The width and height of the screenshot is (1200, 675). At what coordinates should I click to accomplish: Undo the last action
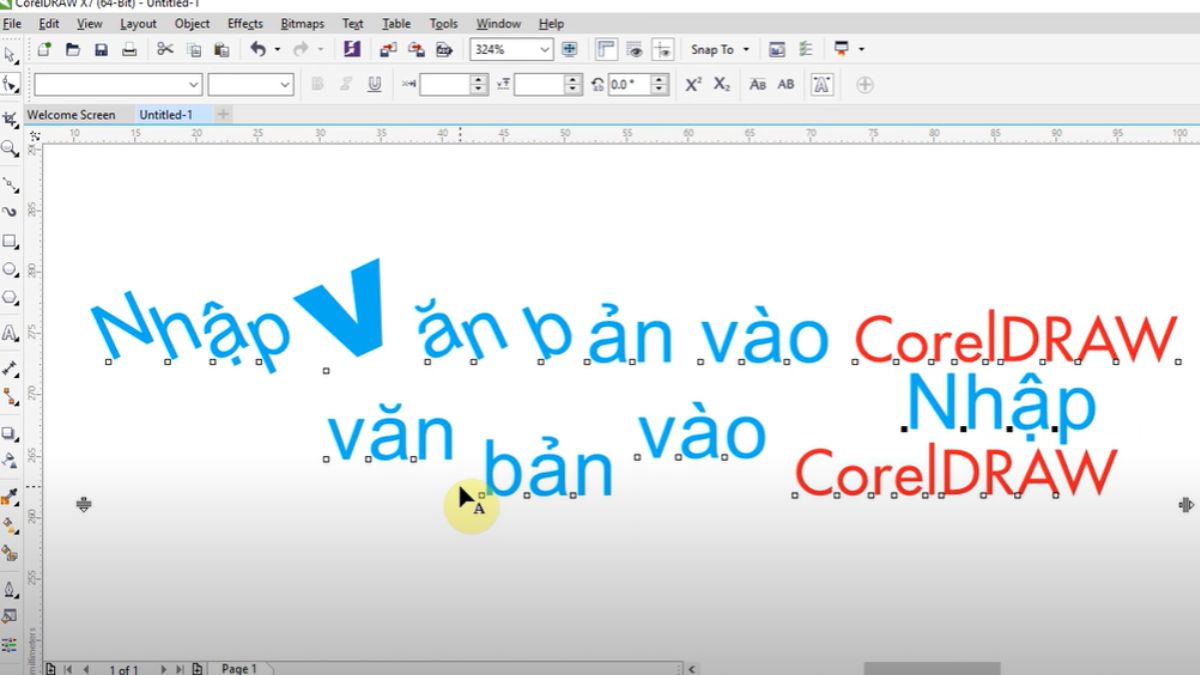point(257,49)
